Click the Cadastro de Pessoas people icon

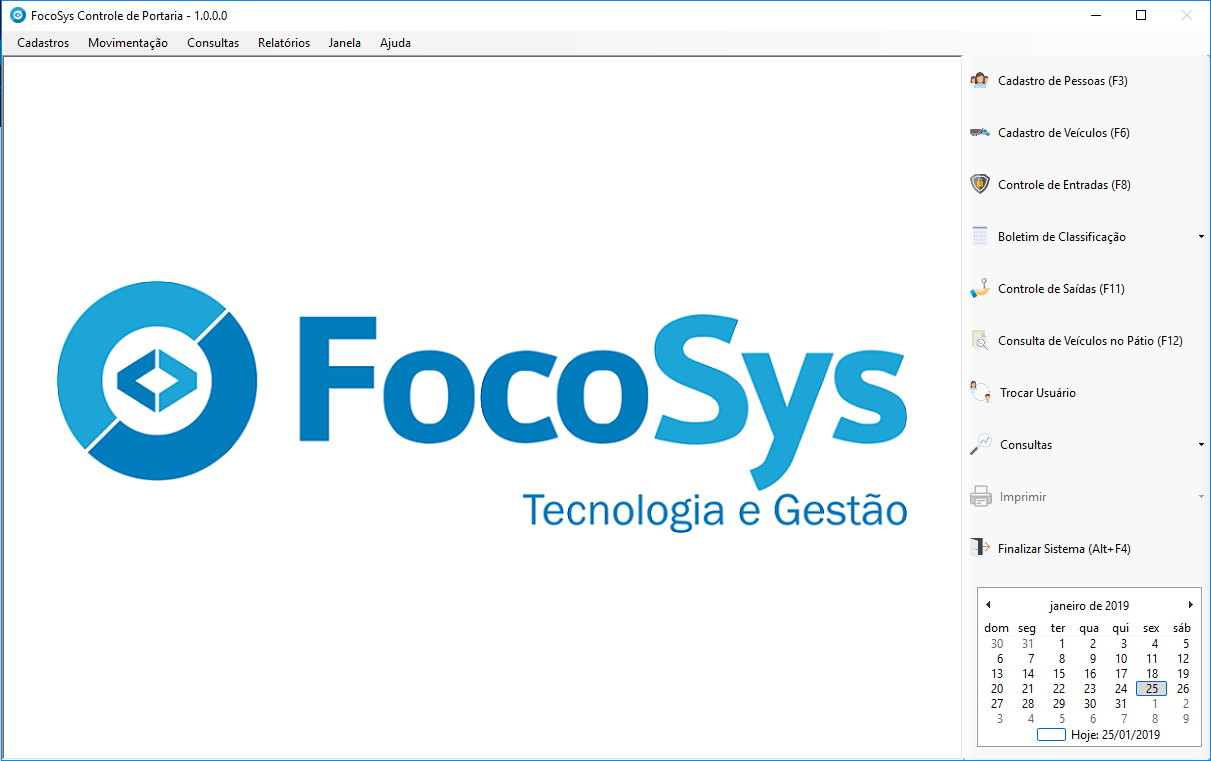(980, 81)
